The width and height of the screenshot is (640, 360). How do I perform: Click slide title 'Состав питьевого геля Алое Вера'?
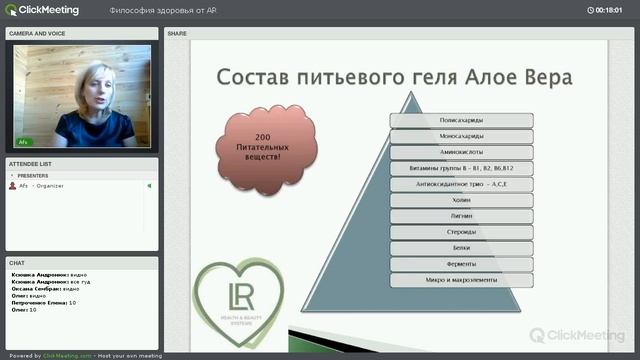click(x=394, y=77)
